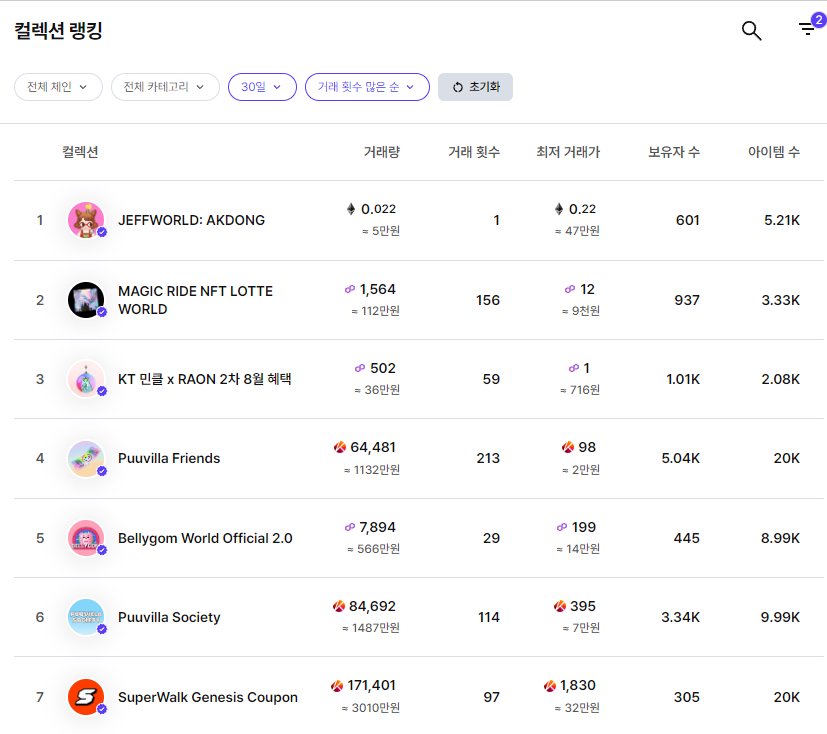The height and width of the screenshot is (734, 827).
Task: Open KT 민클 x RAON 2차 8월 혜택
Action: point(205,379)
